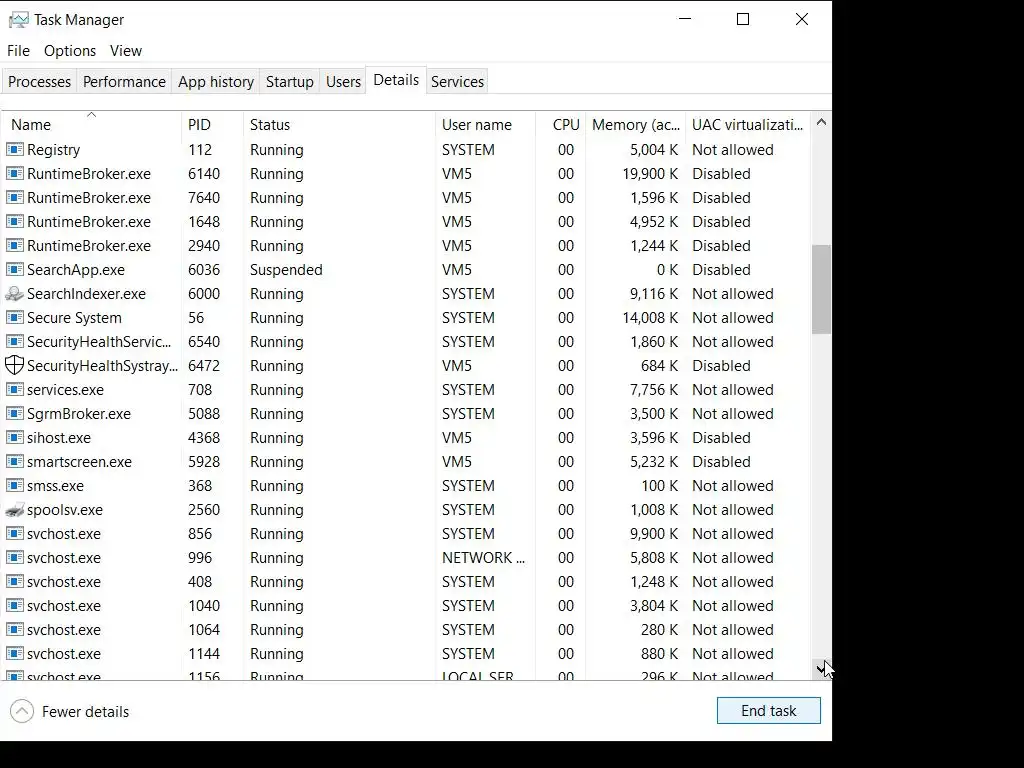This screenshot has width=1024, height=768.
Task: Click the scrollbar down arrow
Action: click(x=822, y=668)
